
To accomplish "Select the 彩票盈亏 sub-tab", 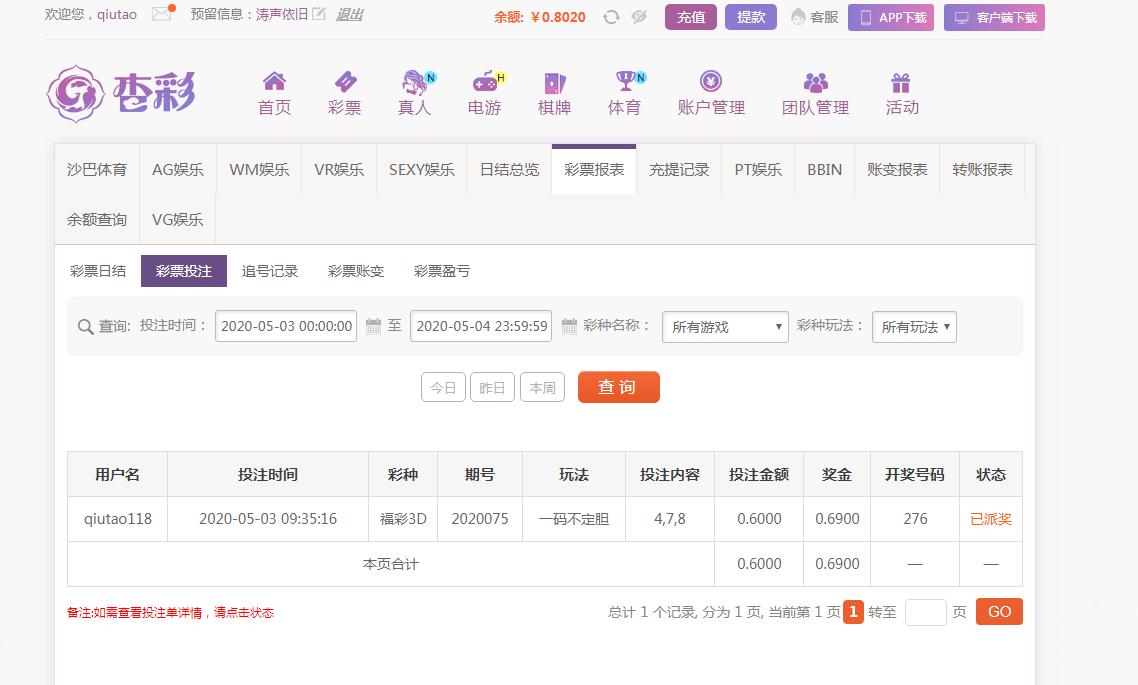I will [442, 271].
